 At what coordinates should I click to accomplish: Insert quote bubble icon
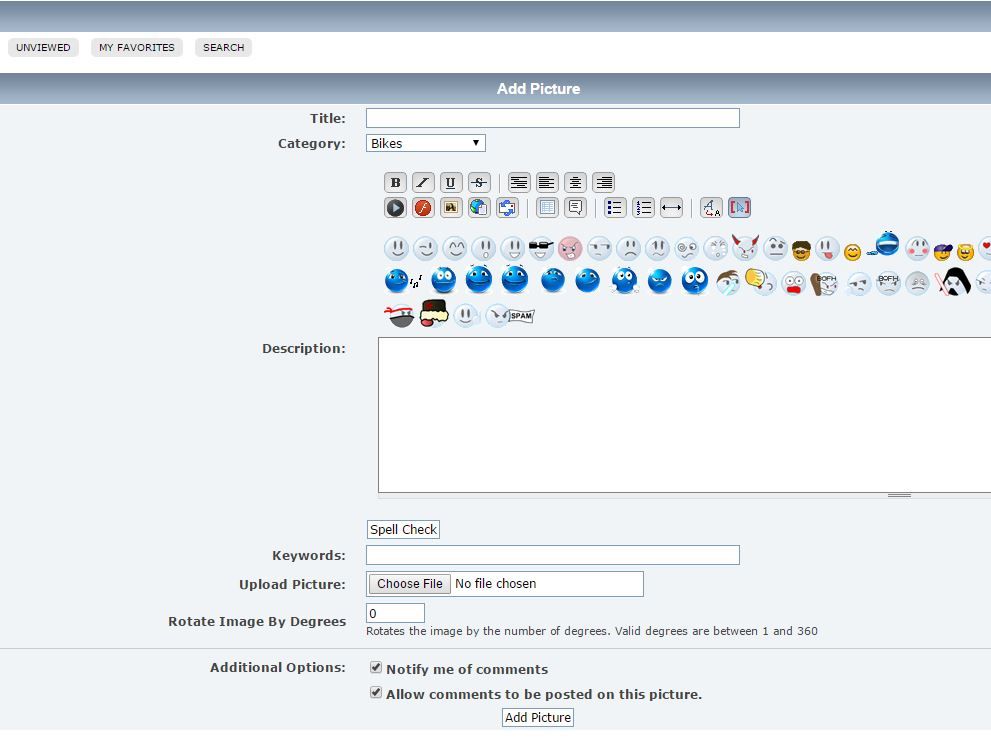pos(575,207)
